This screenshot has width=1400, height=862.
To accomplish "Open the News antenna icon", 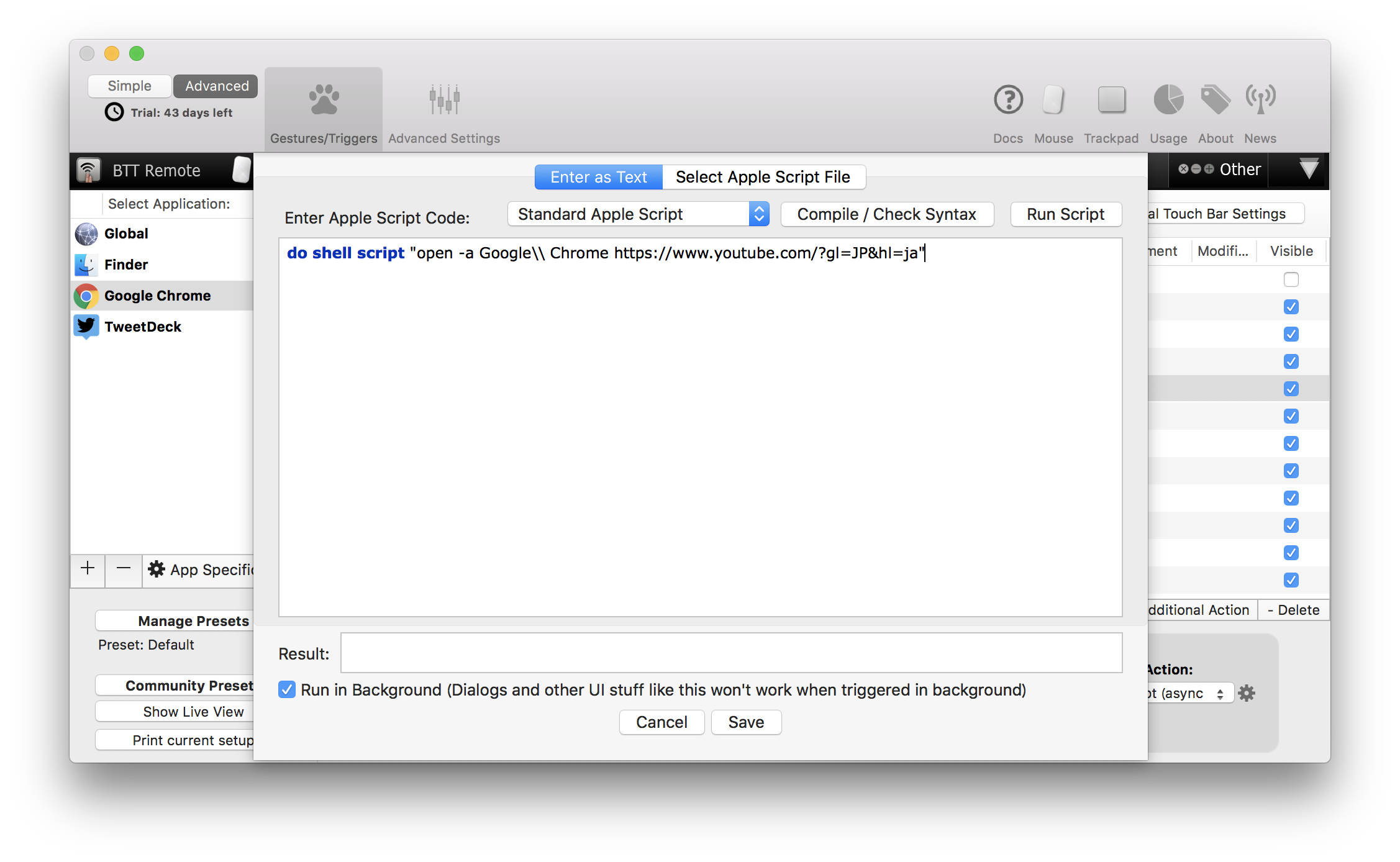I will coord(1260,100).
